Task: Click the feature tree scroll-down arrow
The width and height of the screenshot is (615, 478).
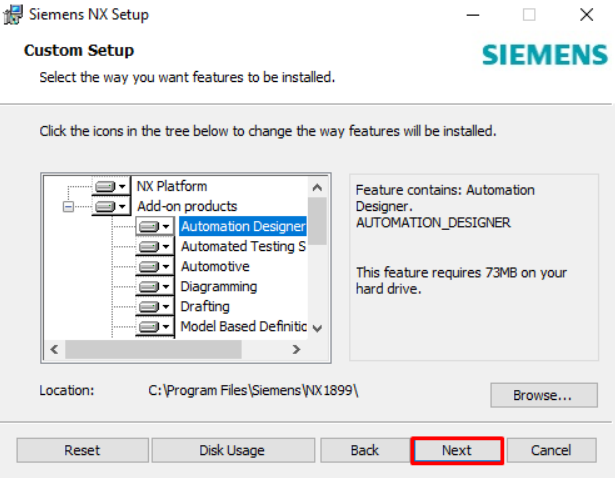Action: pyautogui.click(x=317, y=328)
